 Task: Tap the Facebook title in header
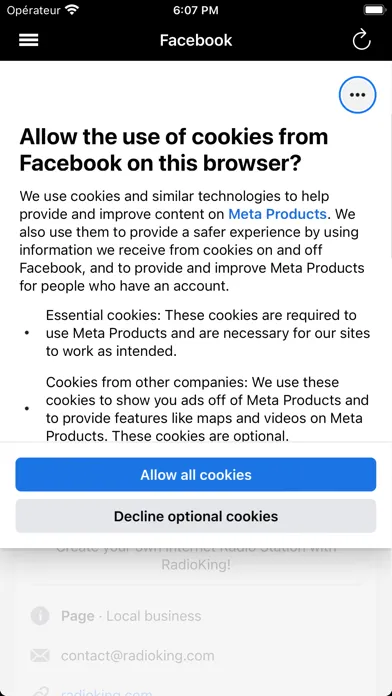(196, 40)
